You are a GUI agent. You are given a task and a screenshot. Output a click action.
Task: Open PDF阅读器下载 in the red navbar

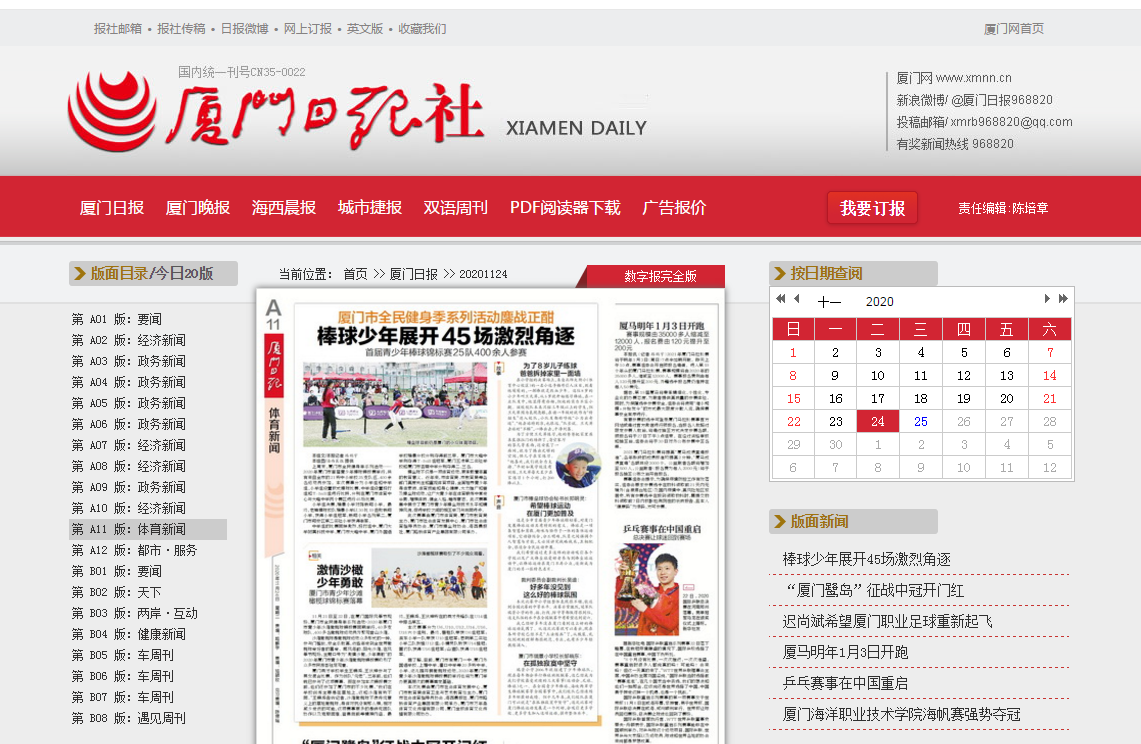565,208
